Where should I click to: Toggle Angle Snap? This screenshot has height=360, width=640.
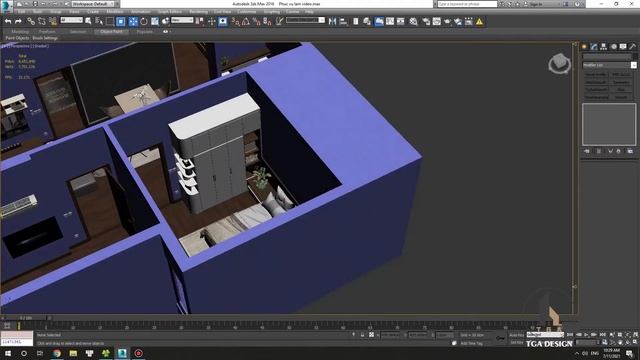(246, 21)
